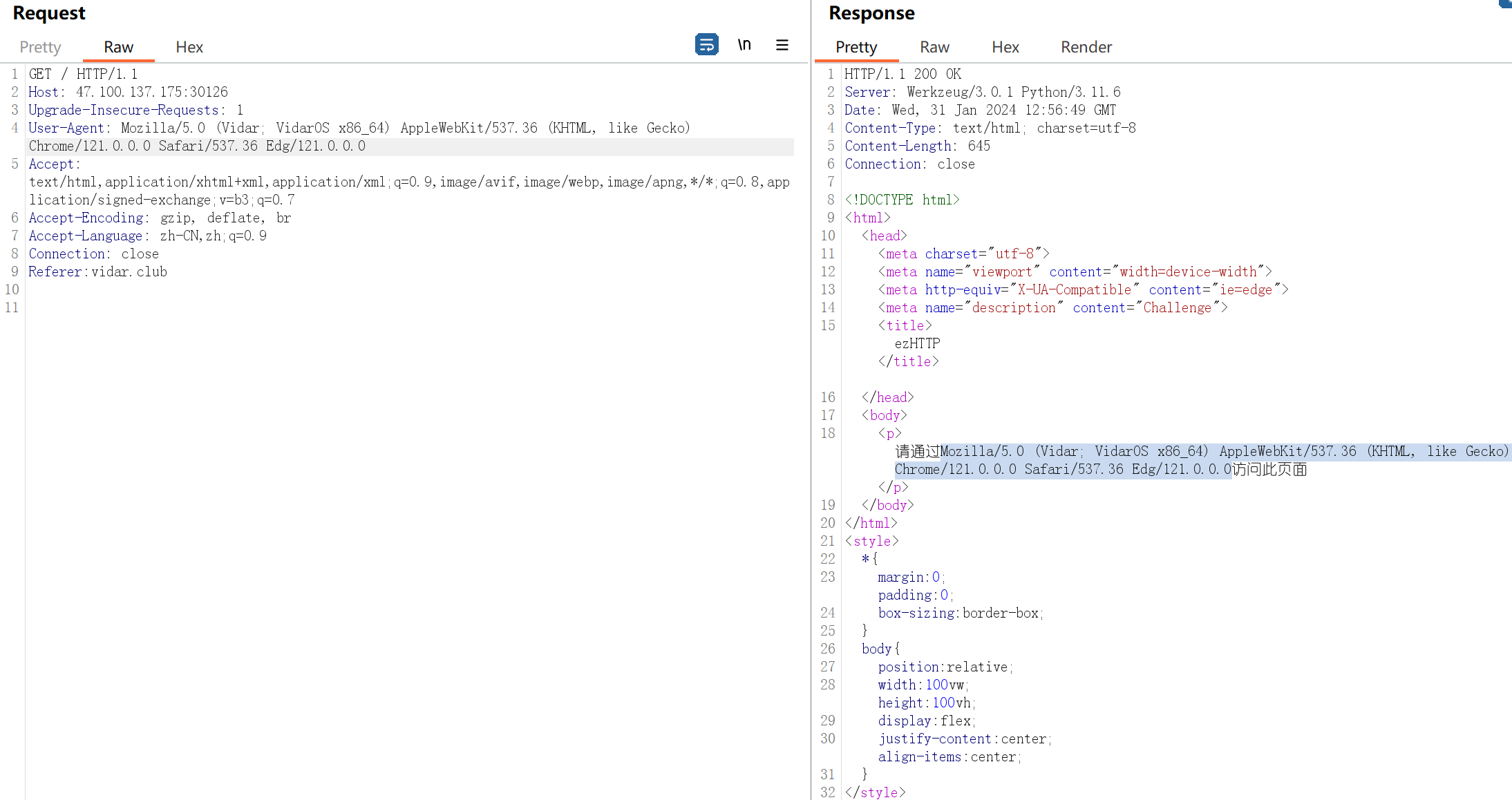Screen dimensions: 1512x800
Task: Select the Request Raw tab
Action: pyautogui.click(x=118, y=47)
